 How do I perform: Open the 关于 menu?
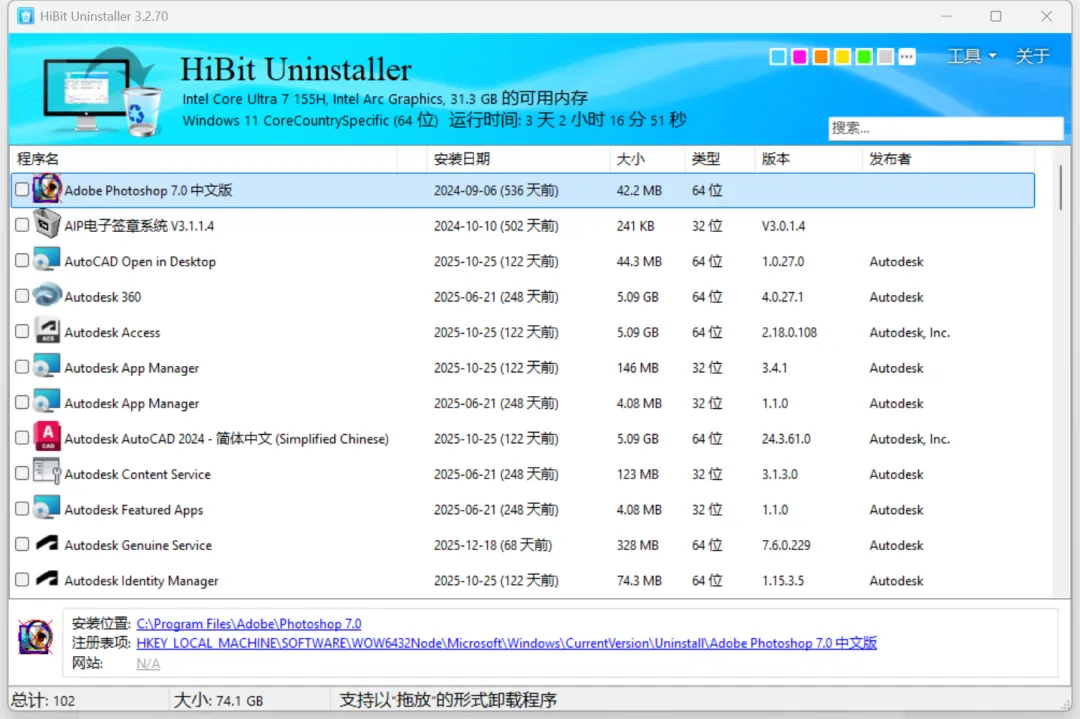pos(1032,56)
